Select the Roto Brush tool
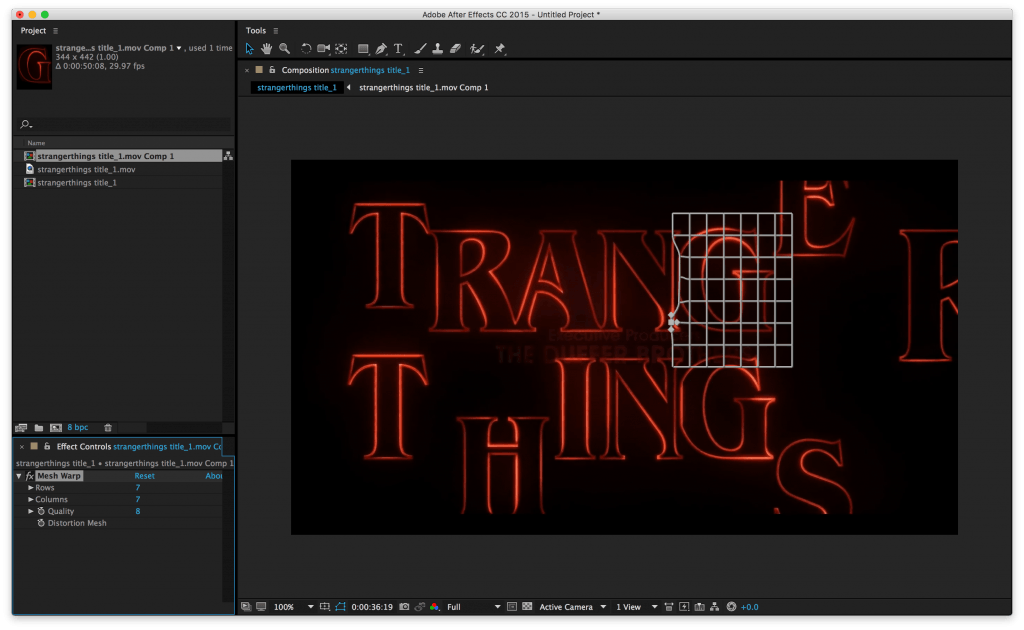1024x630 pixels. pyautogui.click(x=477, y=49)
